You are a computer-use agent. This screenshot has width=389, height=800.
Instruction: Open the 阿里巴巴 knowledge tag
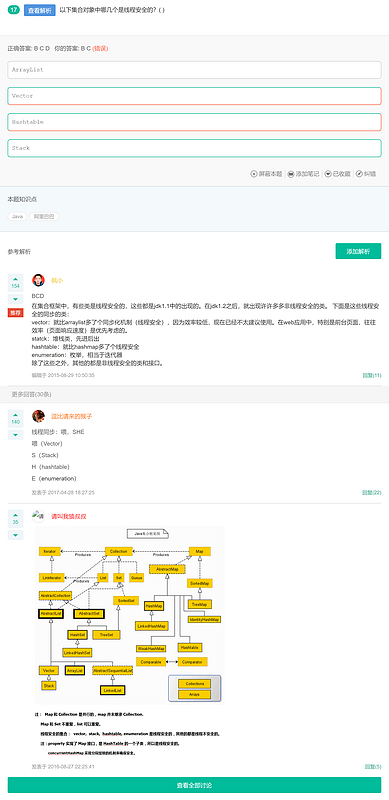[44, 216]
